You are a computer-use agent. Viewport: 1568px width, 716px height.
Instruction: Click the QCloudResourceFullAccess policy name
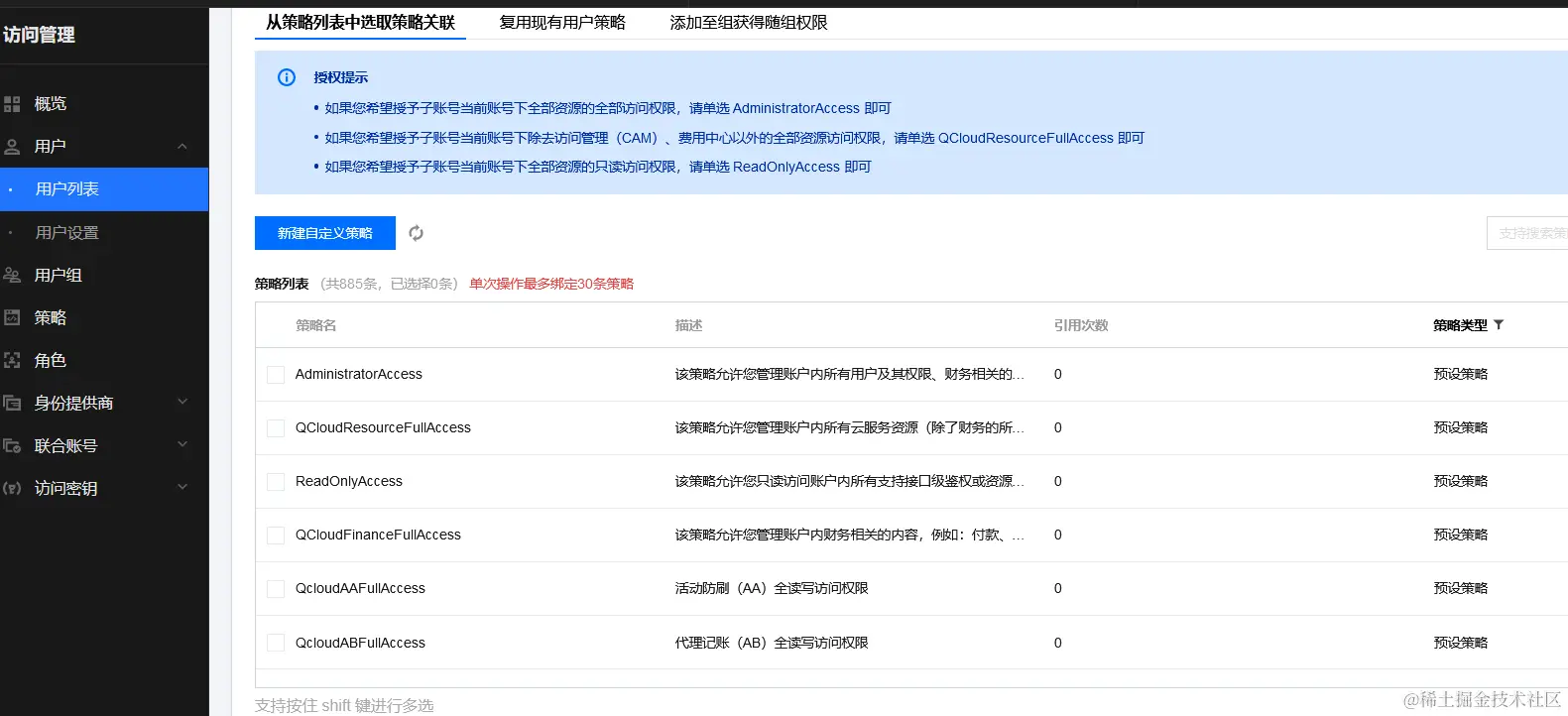[x=383, y=427]
